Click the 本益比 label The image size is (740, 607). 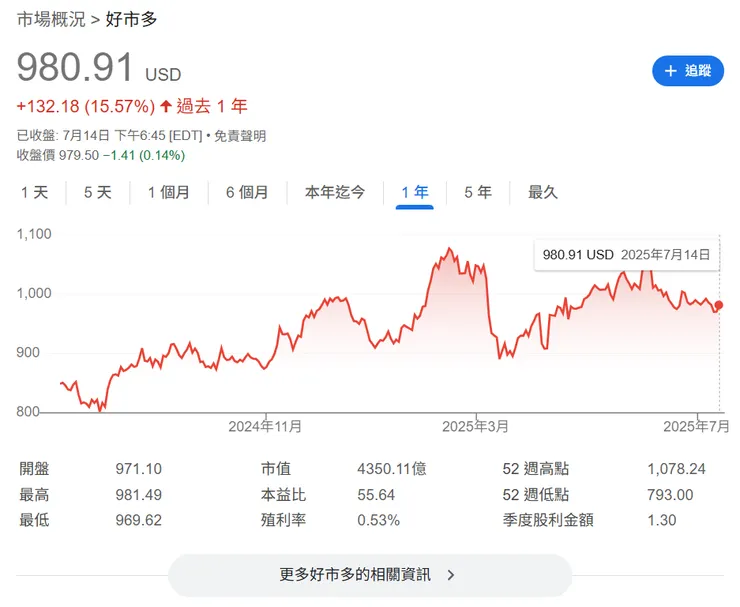click(x=283, y=495)
